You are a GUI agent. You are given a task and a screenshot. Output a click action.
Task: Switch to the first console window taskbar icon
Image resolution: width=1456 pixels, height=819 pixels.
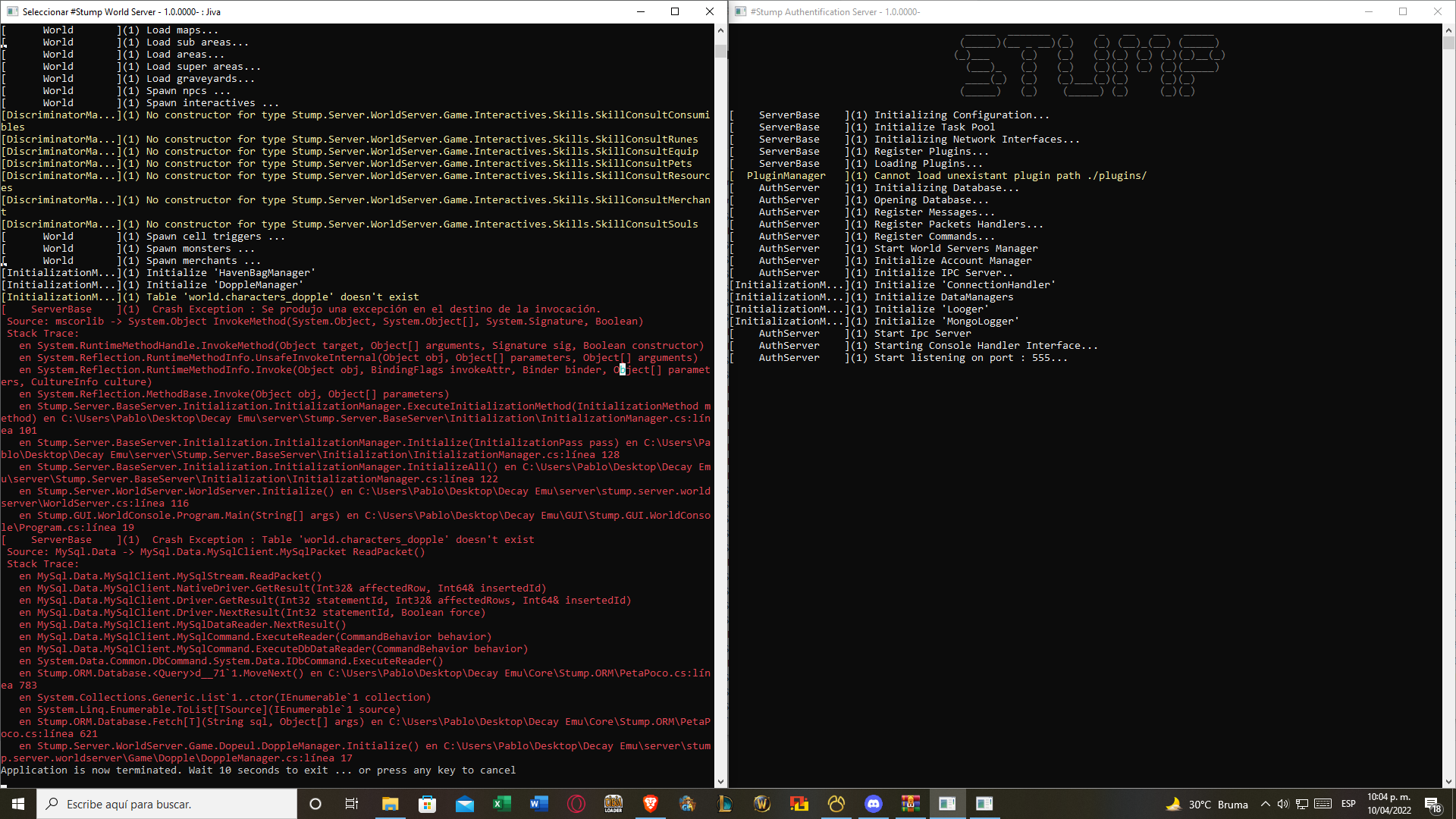pos(947,804)
